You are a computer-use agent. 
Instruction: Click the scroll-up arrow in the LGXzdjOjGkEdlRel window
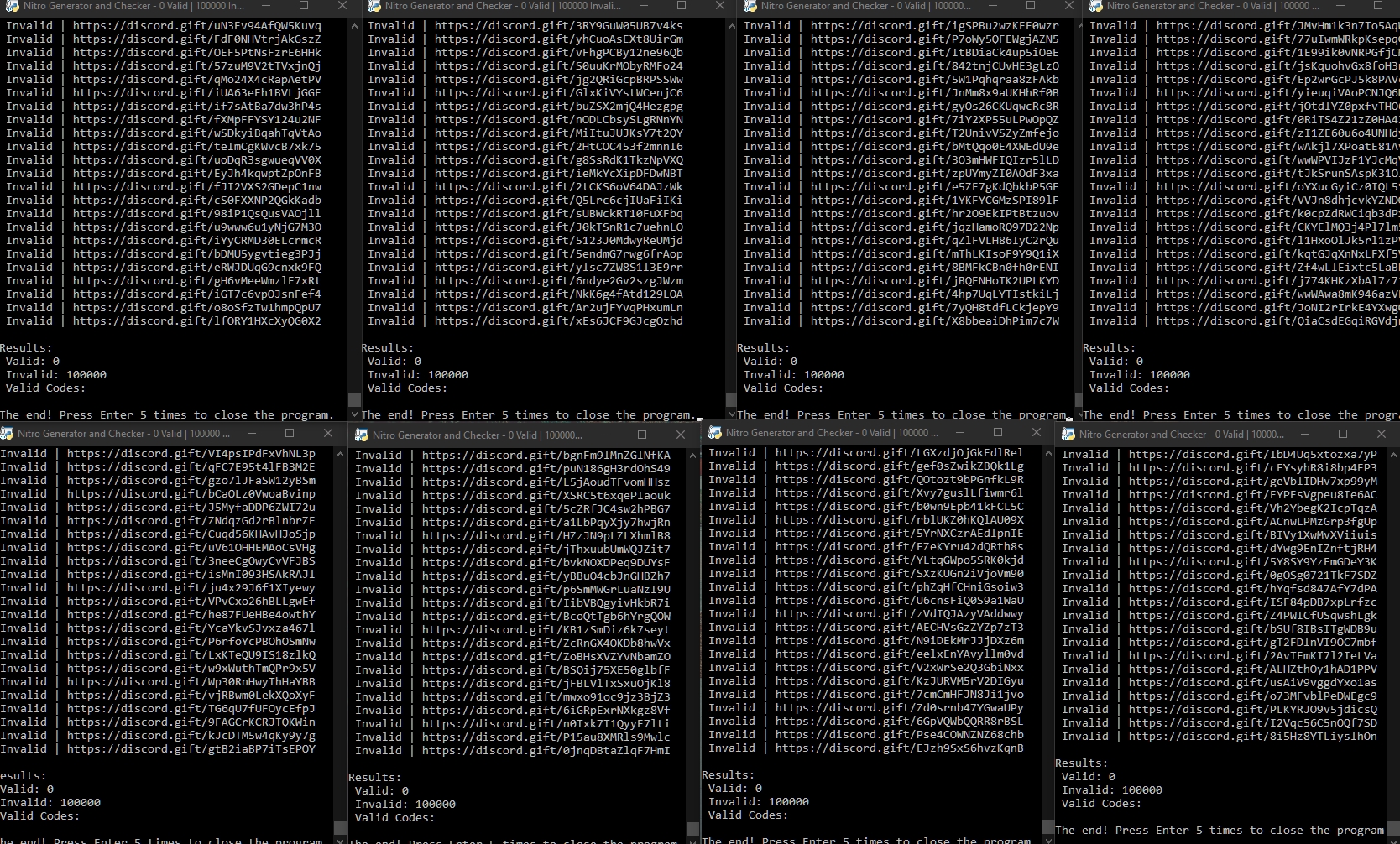1047,454
